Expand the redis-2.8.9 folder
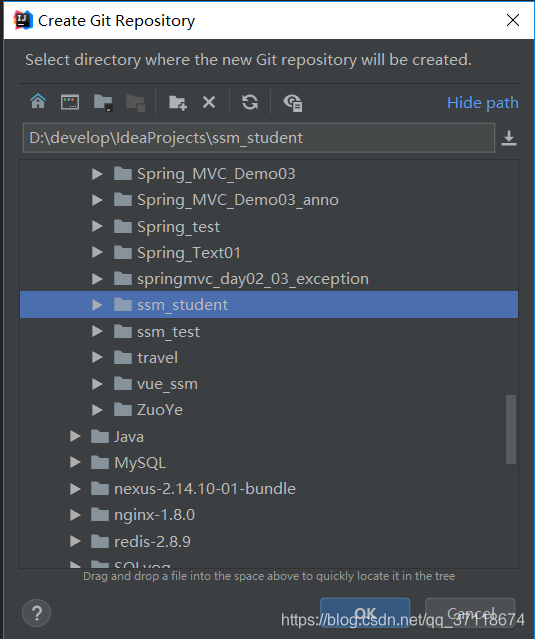 click(x=75, y=541)
